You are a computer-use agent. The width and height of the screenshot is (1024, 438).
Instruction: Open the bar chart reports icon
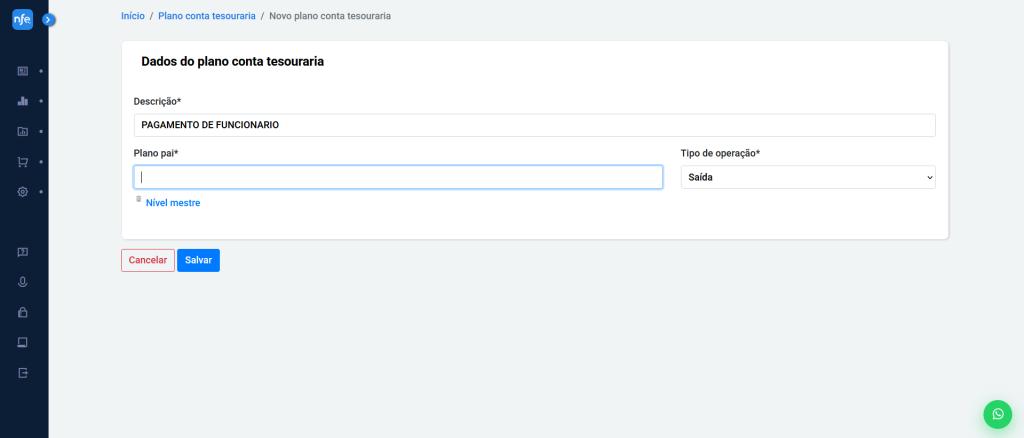(22, 101)
